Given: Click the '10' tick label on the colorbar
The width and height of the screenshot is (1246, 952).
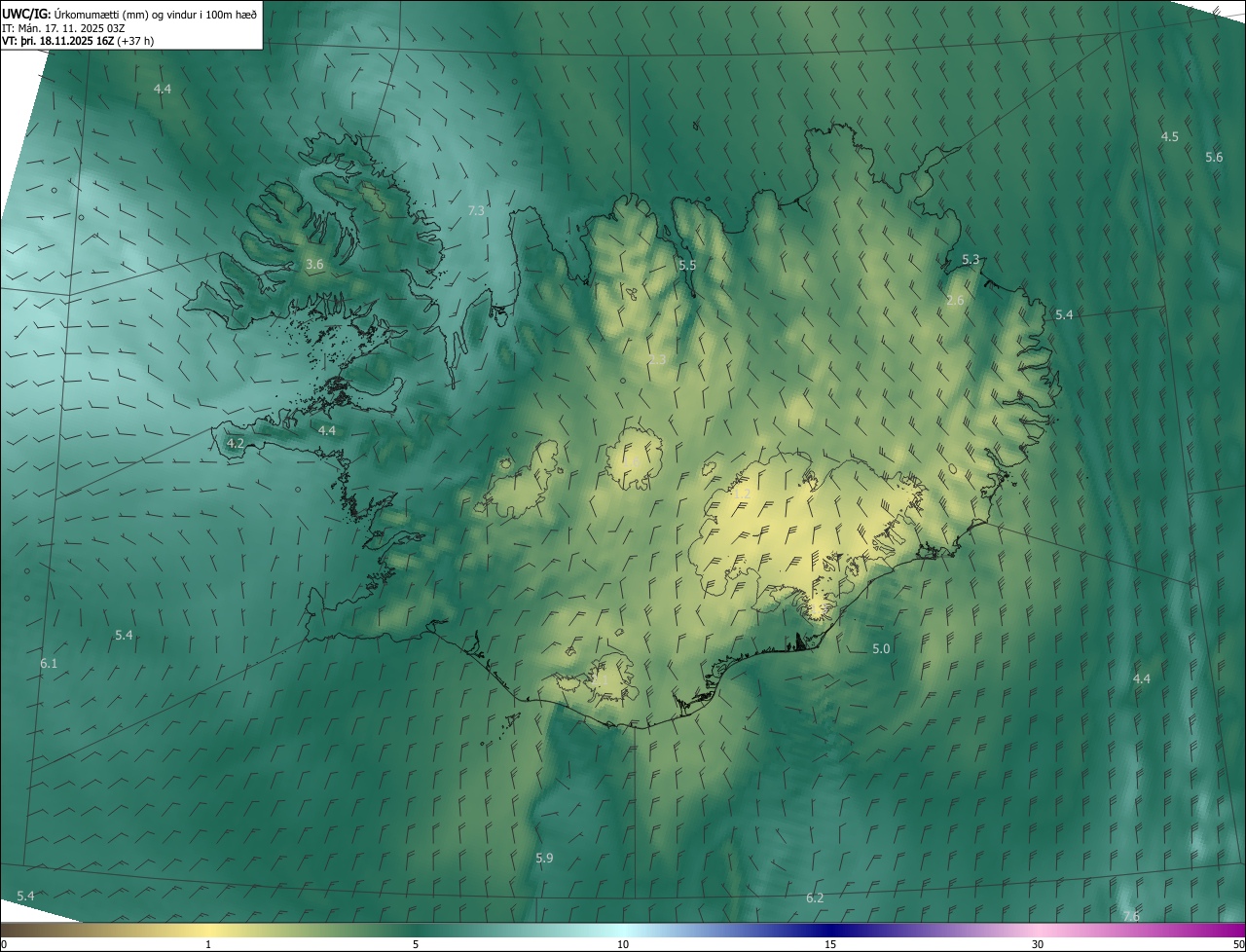Looking at the screenshot, I should point(623,944).
